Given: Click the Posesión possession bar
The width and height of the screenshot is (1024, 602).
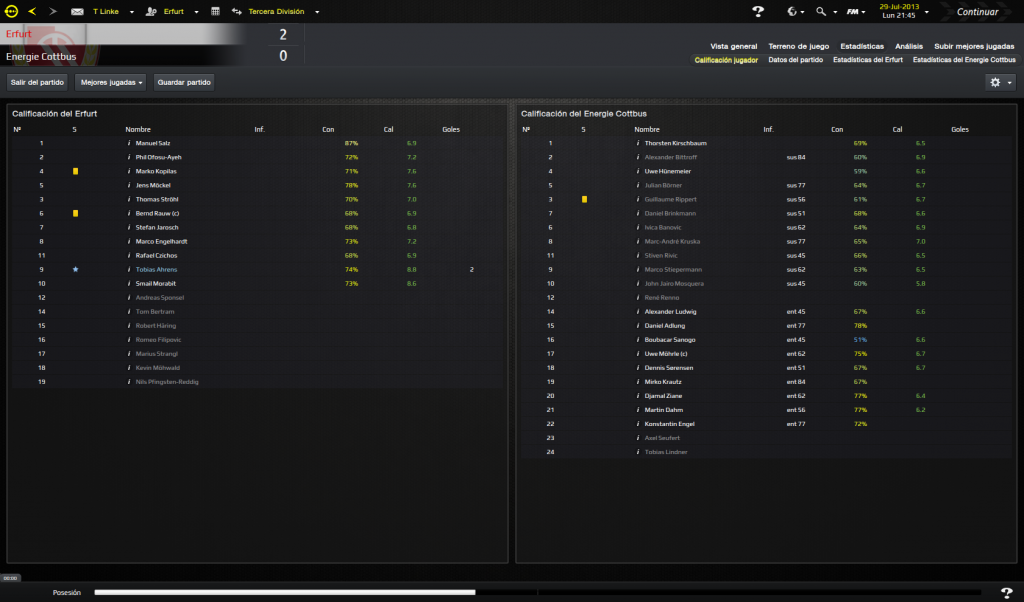Looking at the screenshot, I should pyautogui.click(x=537, y=592).
